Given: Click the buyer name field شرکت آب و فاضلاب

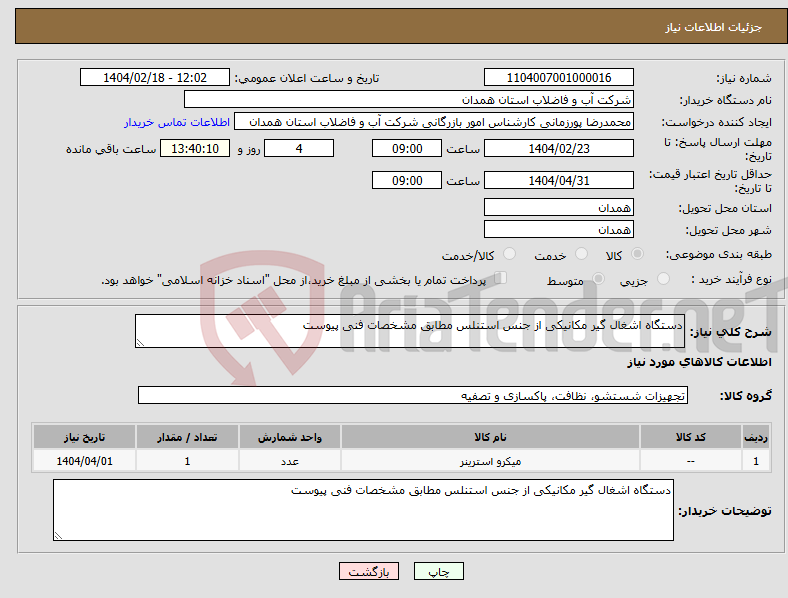Looking at the screenshot, I should point(409,99).
